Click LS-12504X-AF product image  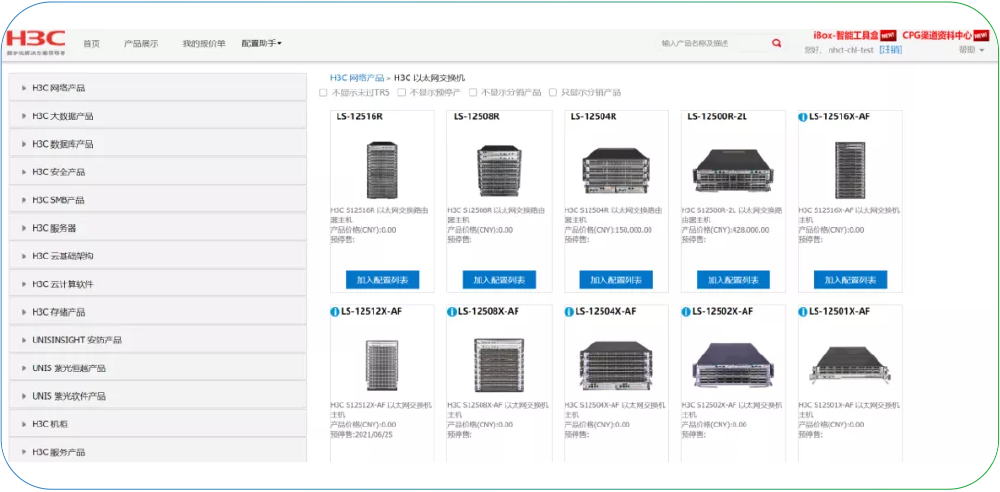click(x=616, y=366)
